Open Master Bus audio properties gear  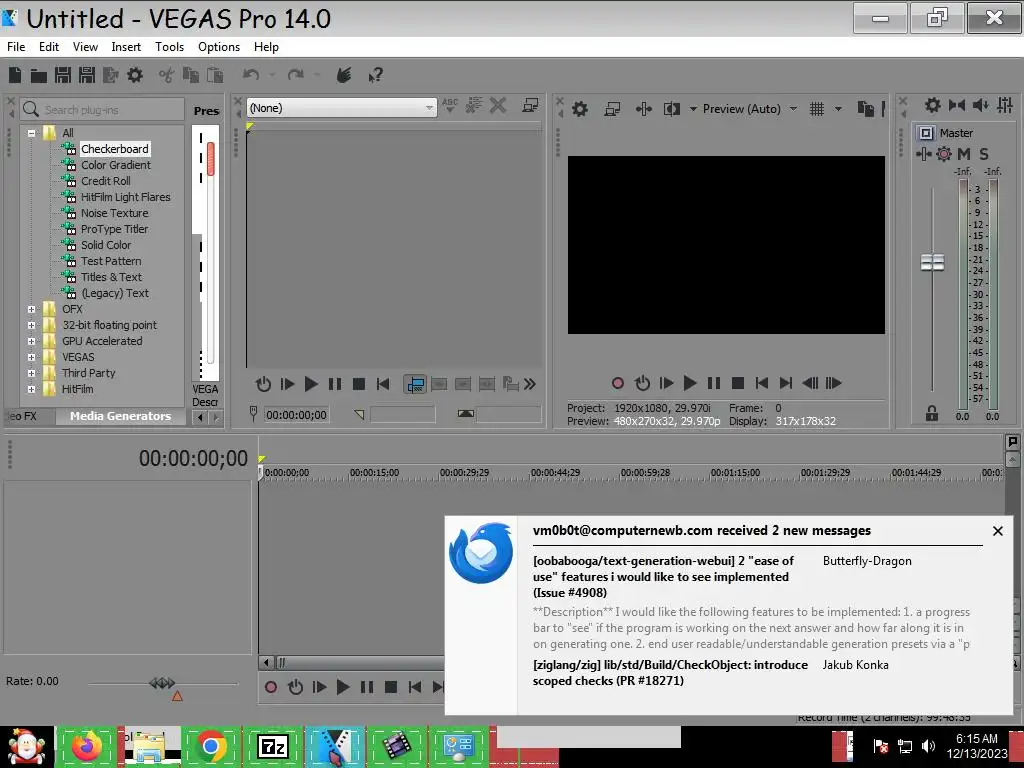933,105
